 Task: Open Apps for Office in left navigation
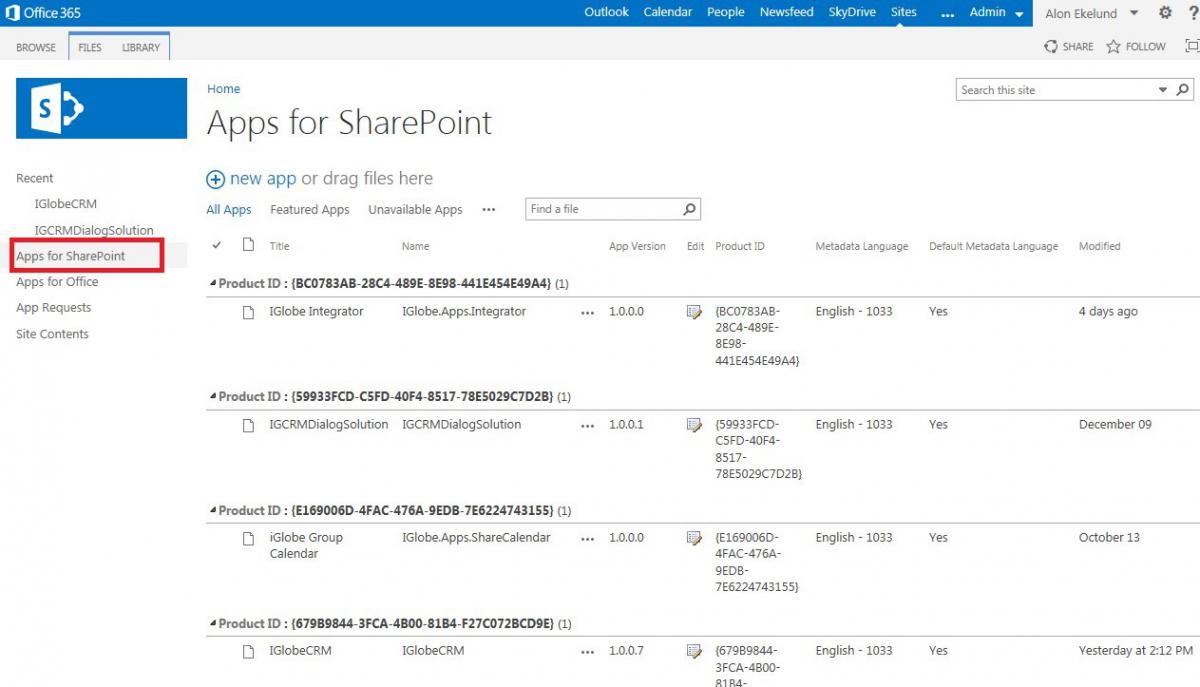(x=57, y=282)
